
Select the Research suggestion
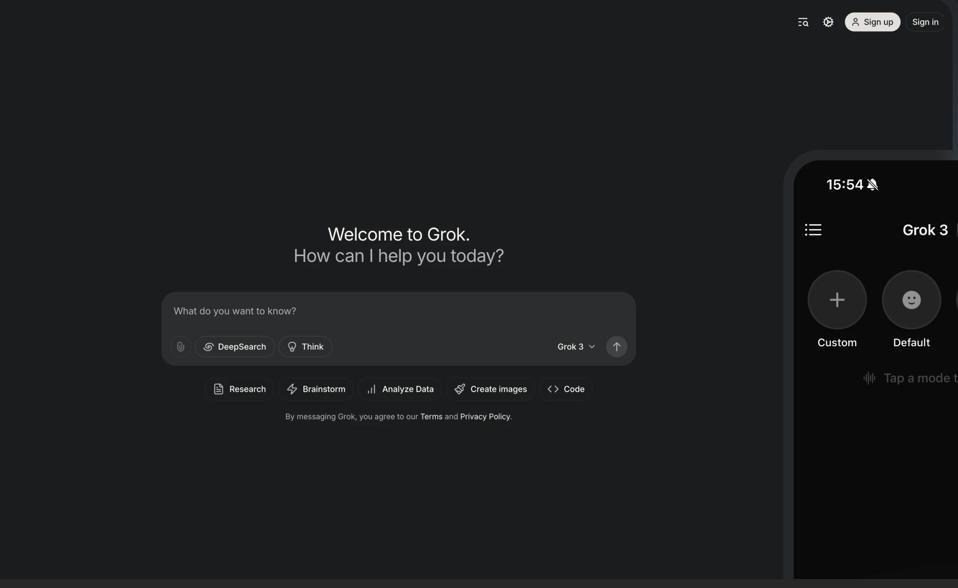pos(240,389)
